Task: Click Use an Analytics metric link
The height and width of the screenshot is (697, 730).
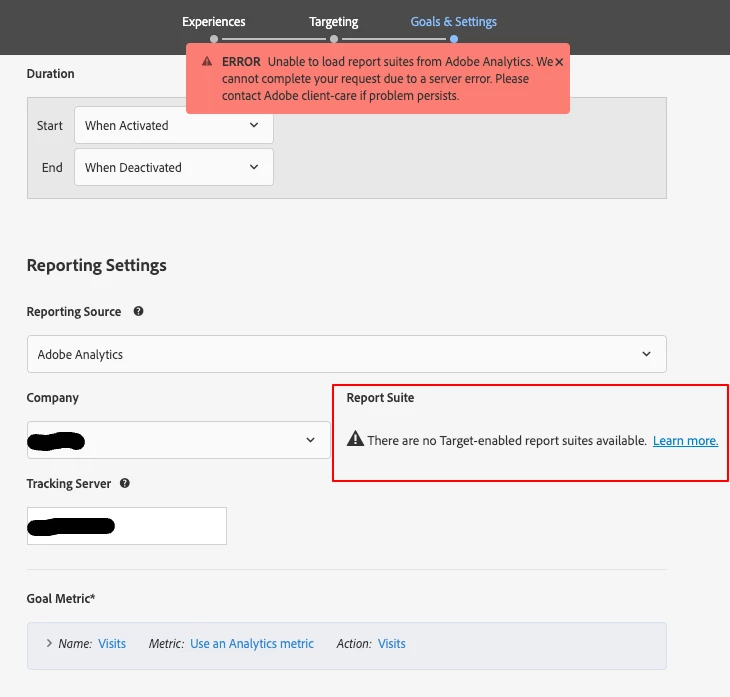Action: [x=252, y=643]
